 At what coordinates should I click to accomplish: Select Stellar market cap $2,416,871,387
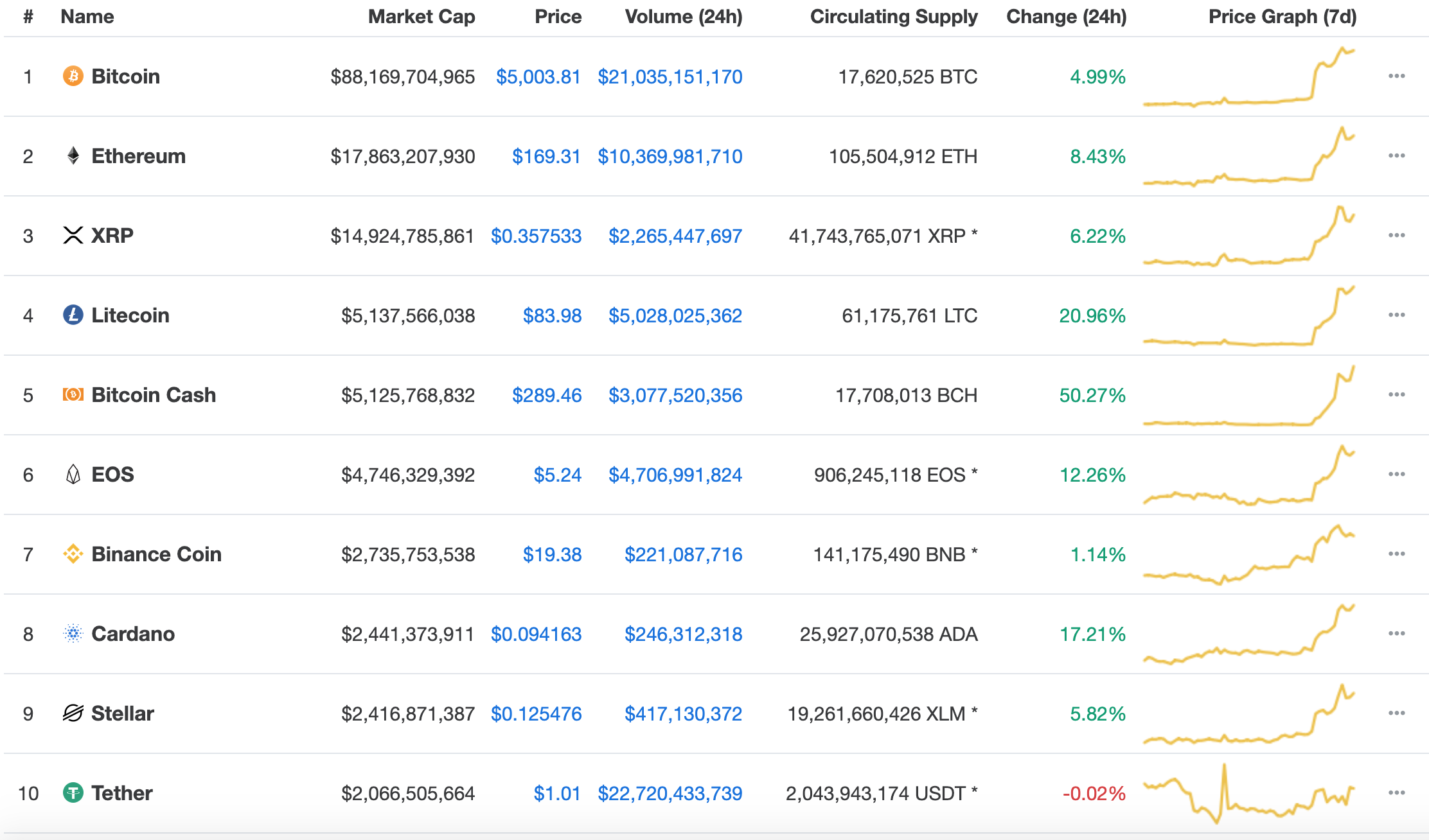tap(408, 714)
